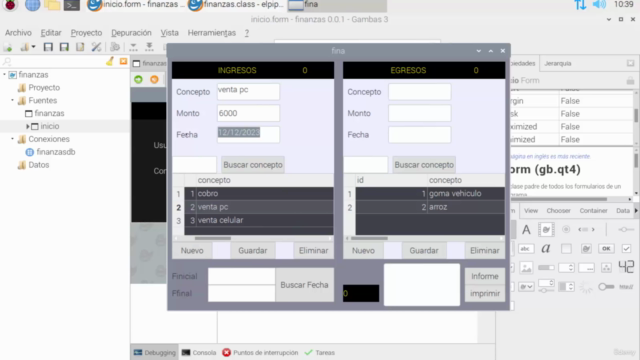The height and width of the screenshot is (360, 640).
Task: Click the double-arrow step debug icon
Action: (149, 47)
